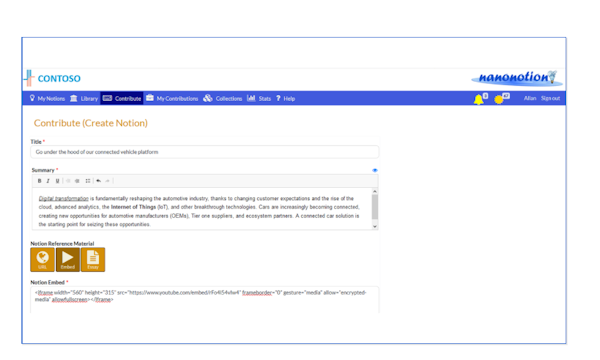The height and width of the screenshot is (360, 600).
Task: Click into the Title input field
Action: click(205, 152)
